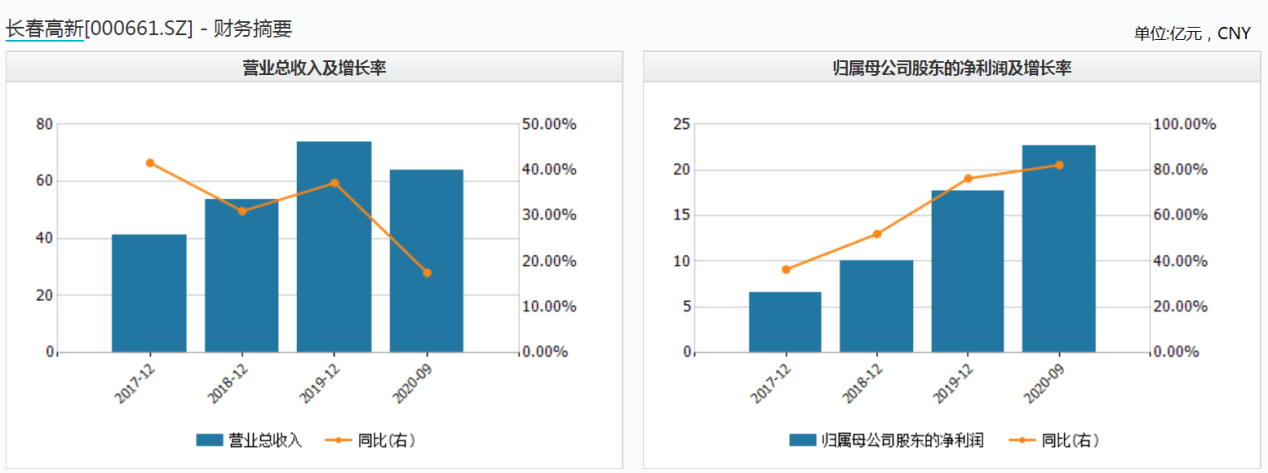Select 2020-09 bar in revenue chart
1268x473 pixels.
[x=427, y=261]
